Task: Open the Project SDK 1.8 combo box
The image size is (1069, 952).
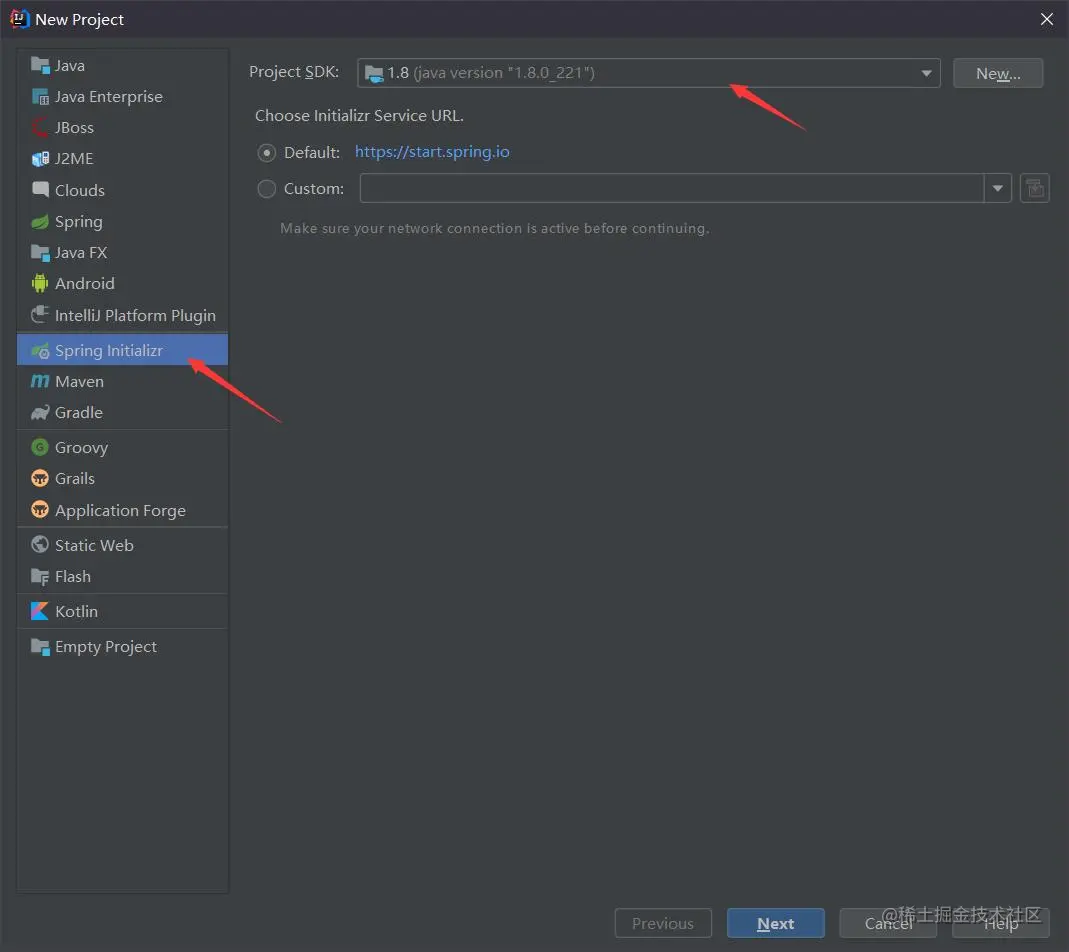Action: coord(648,73)
